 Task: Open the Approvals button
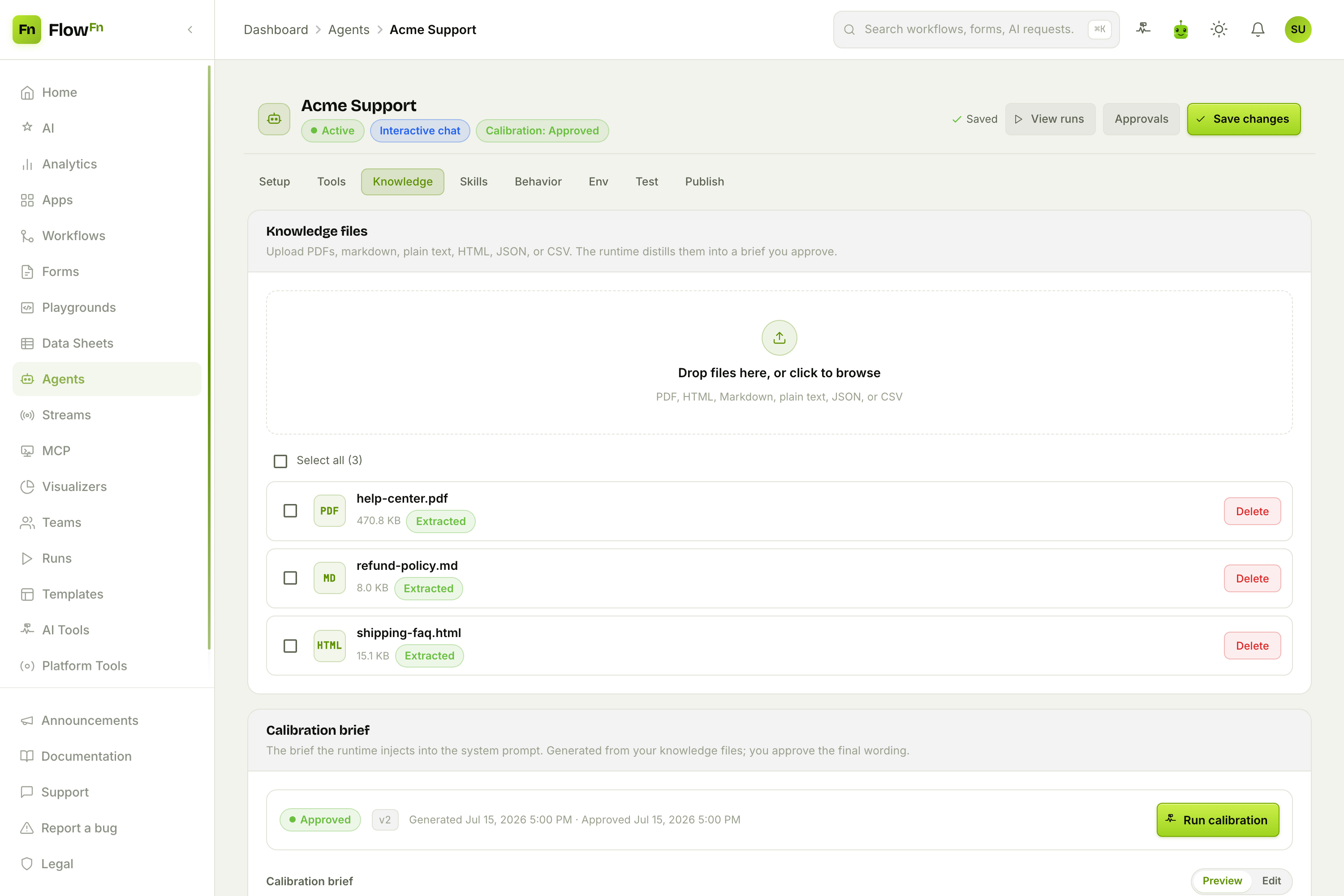[x=1141, y=119]
